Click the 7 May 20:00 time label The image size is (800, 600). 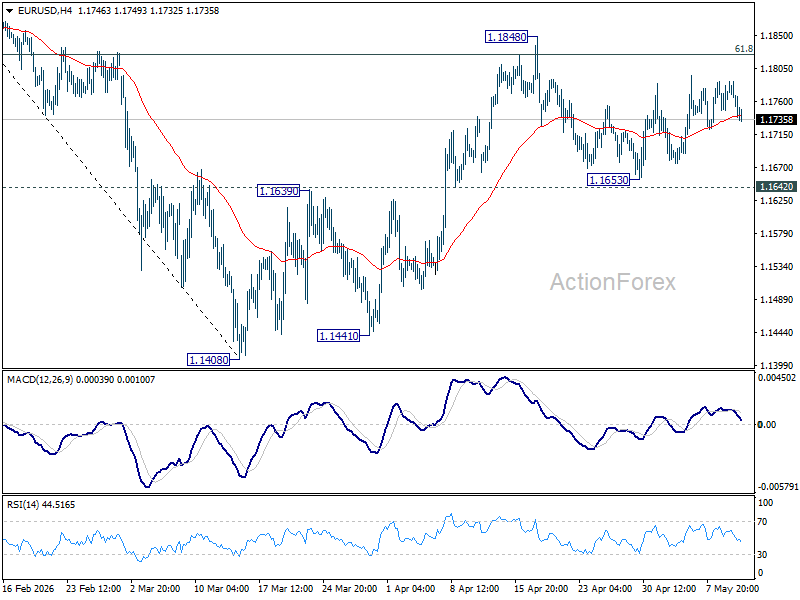coord(732,588)
